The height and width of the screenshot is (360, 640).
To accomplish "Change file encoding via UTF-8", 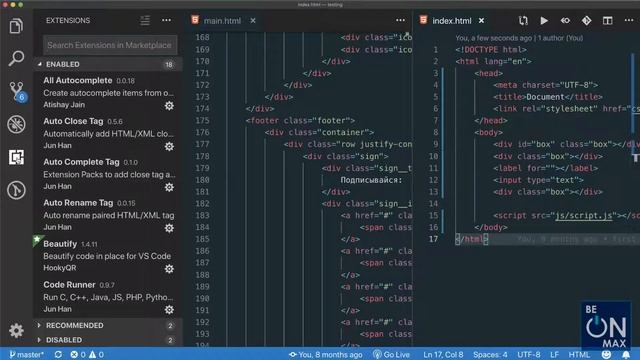I will point(529,354).
